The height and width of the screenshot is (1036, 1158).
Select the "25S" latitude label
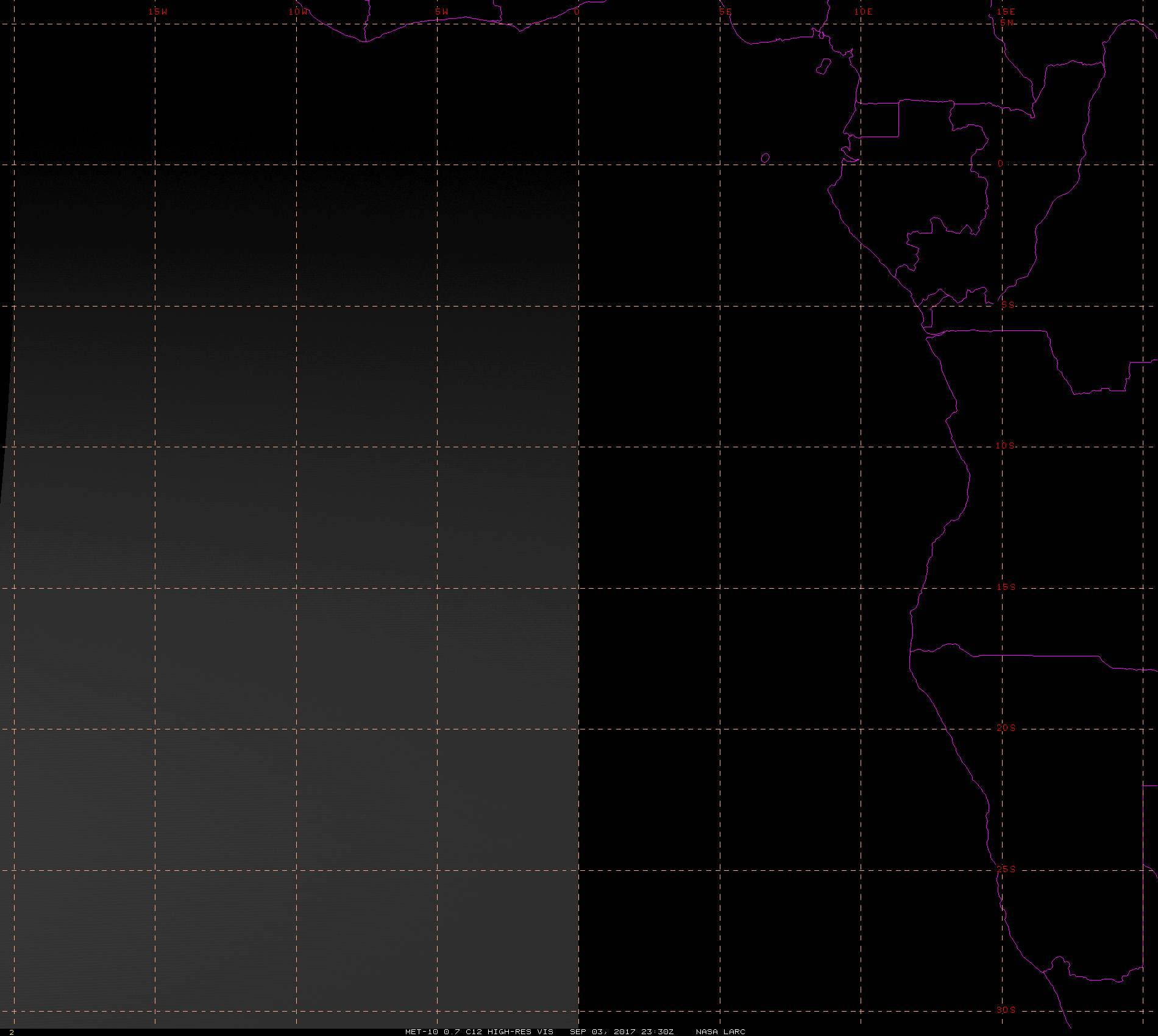click(1006, 869)
